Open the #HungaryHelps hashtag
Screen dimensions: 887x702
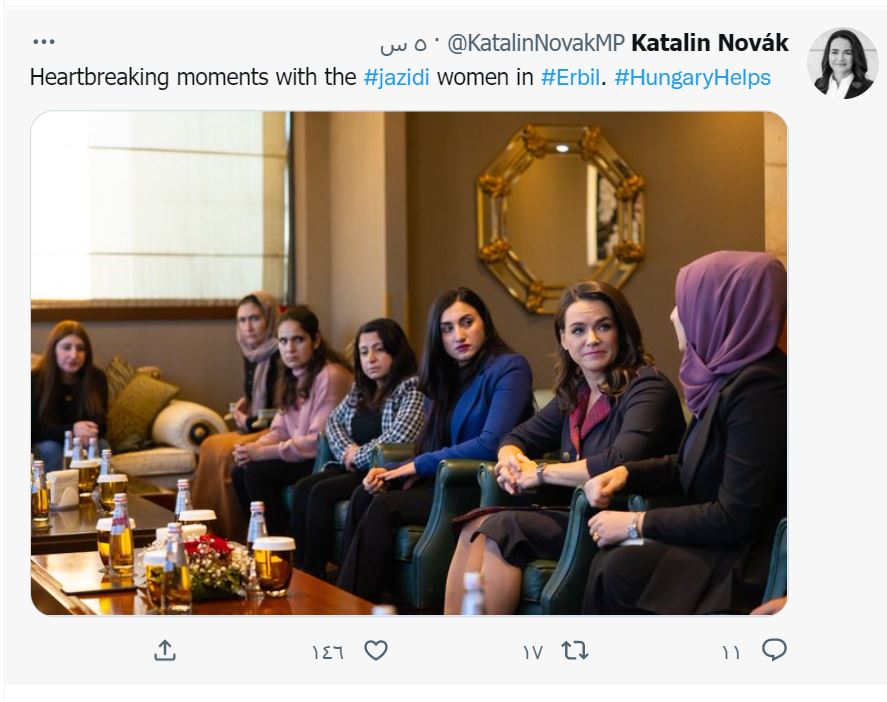tap(692, 77)
